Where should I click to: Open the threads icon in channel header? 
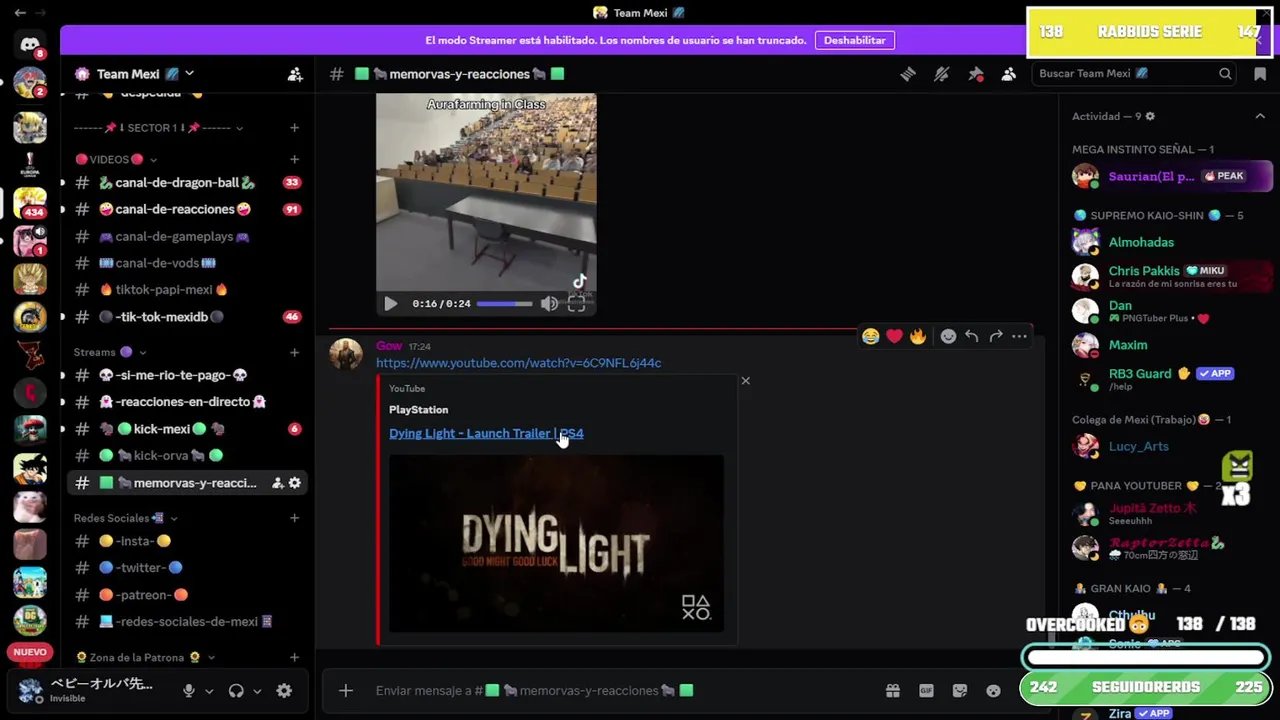coord(908,74)
